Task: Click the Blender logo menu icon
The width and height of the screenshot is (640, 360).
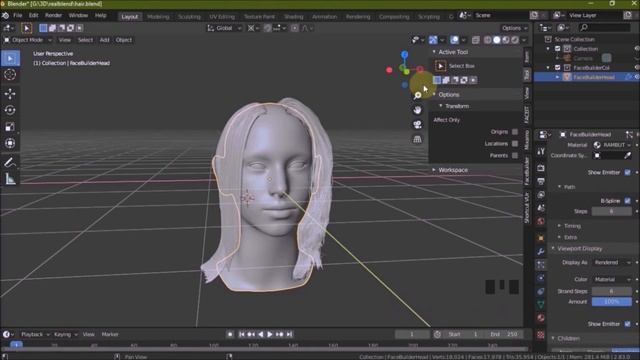Action: tap(5, 16)
